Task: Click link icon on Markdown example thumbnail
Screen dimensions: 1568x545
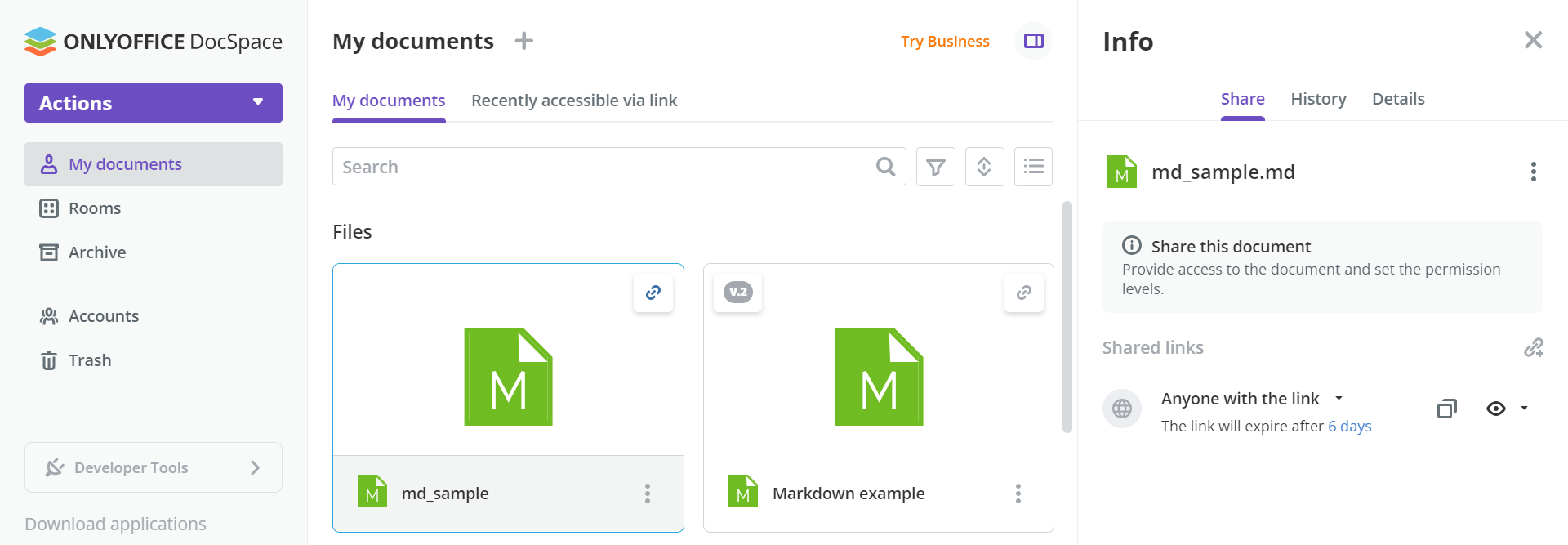Action: point(1024,293)
